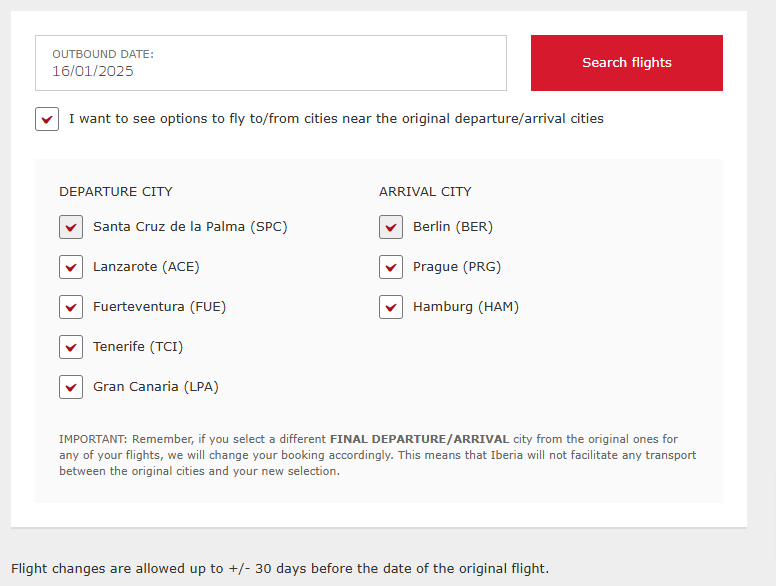
Task: Toggle Fuerteventura (FUE) checkbox
Action: pyautogui.click(x=71, y=307)
